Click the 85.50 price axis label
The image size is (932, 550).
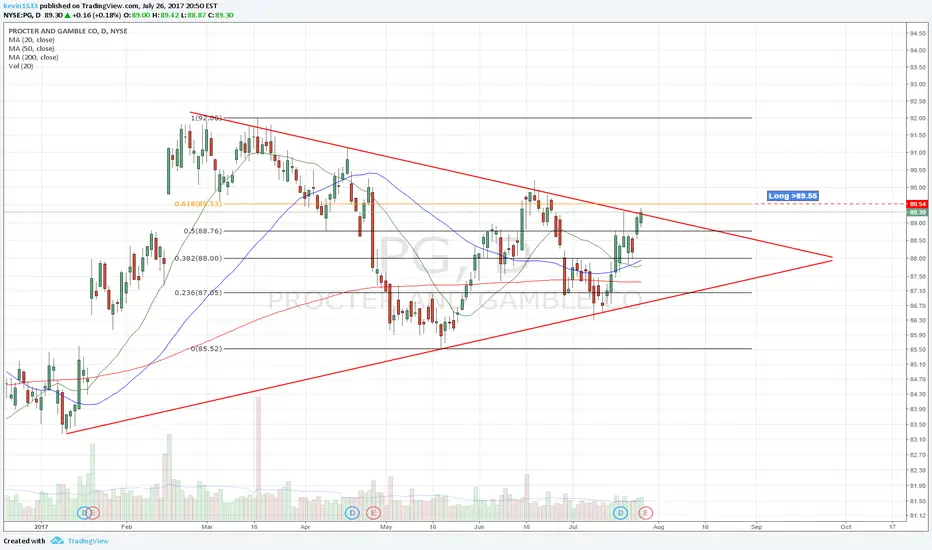coord(917,350)
